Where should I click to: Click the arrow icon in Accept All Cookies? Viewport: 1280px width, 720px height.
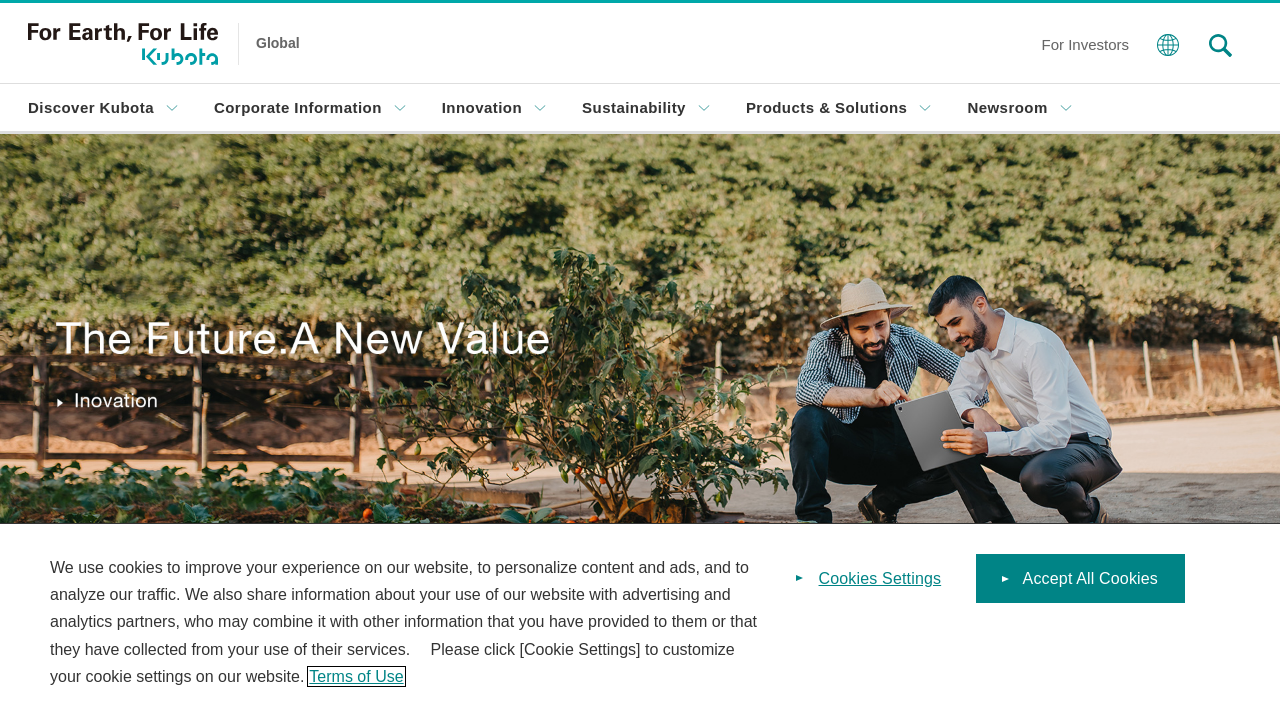pyautogui.click(x=1005, y=579)
